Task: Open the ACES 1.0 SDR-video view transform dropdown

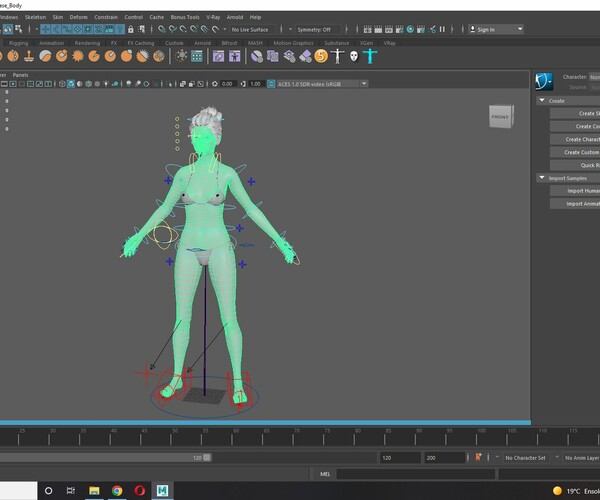Action: click(x=322, y=84)
